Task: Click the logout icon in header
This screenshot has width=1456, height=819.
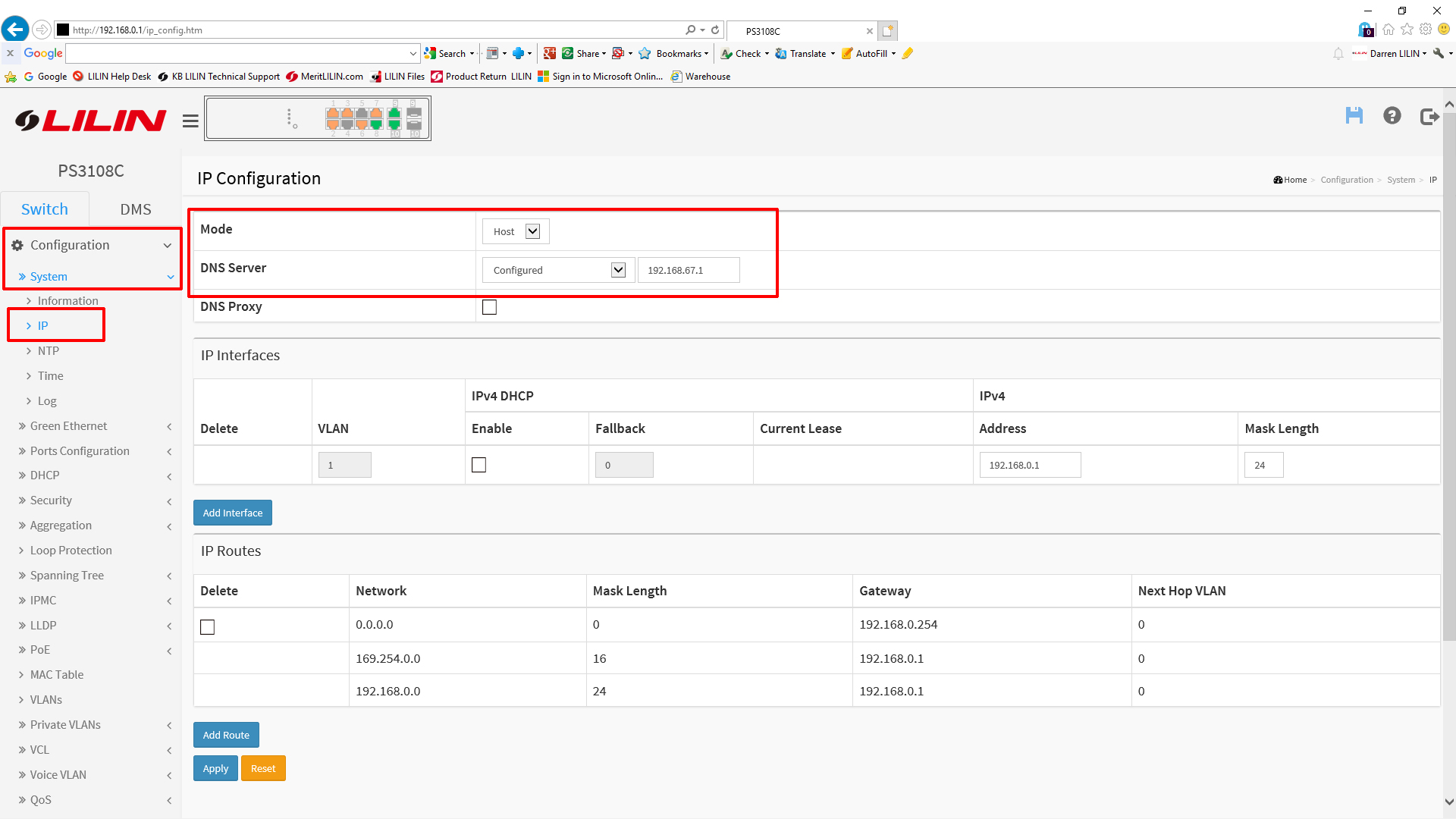Action: point(1429,117)
